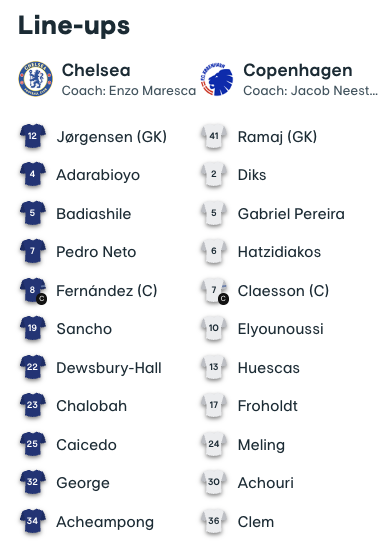Select Sancho's number 19 jersey icon
Image resolution: width=388 pixels, height=556 pixels.
[x=33, y=329]
